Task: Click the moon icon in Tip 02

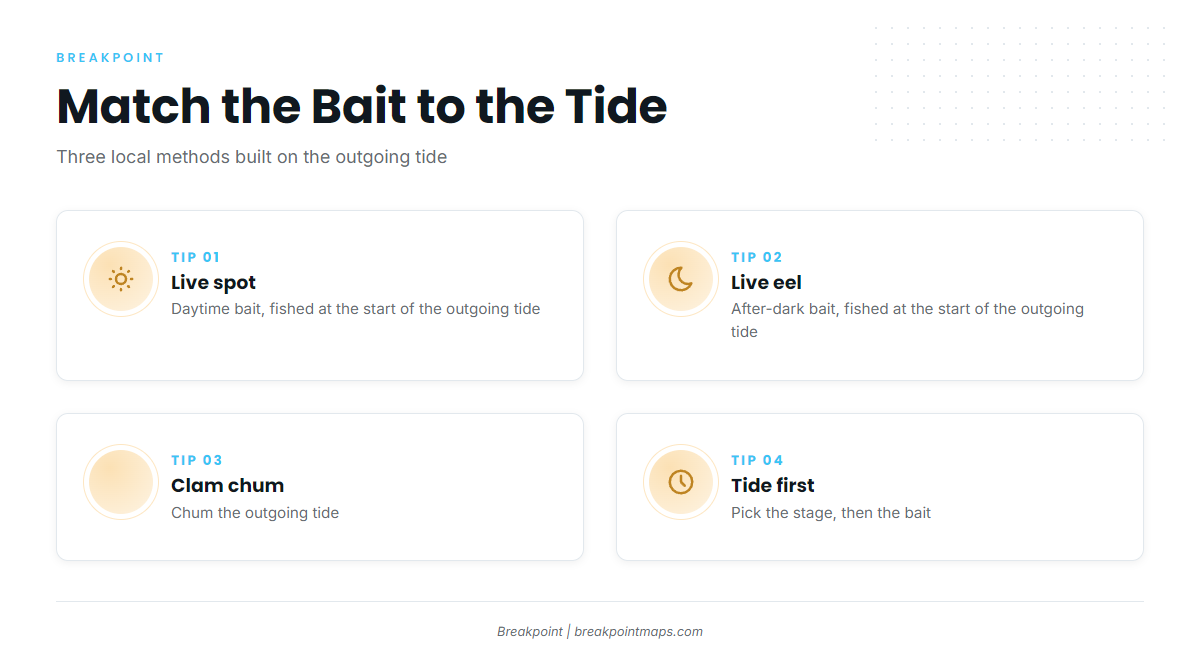Action: (681, 279)
